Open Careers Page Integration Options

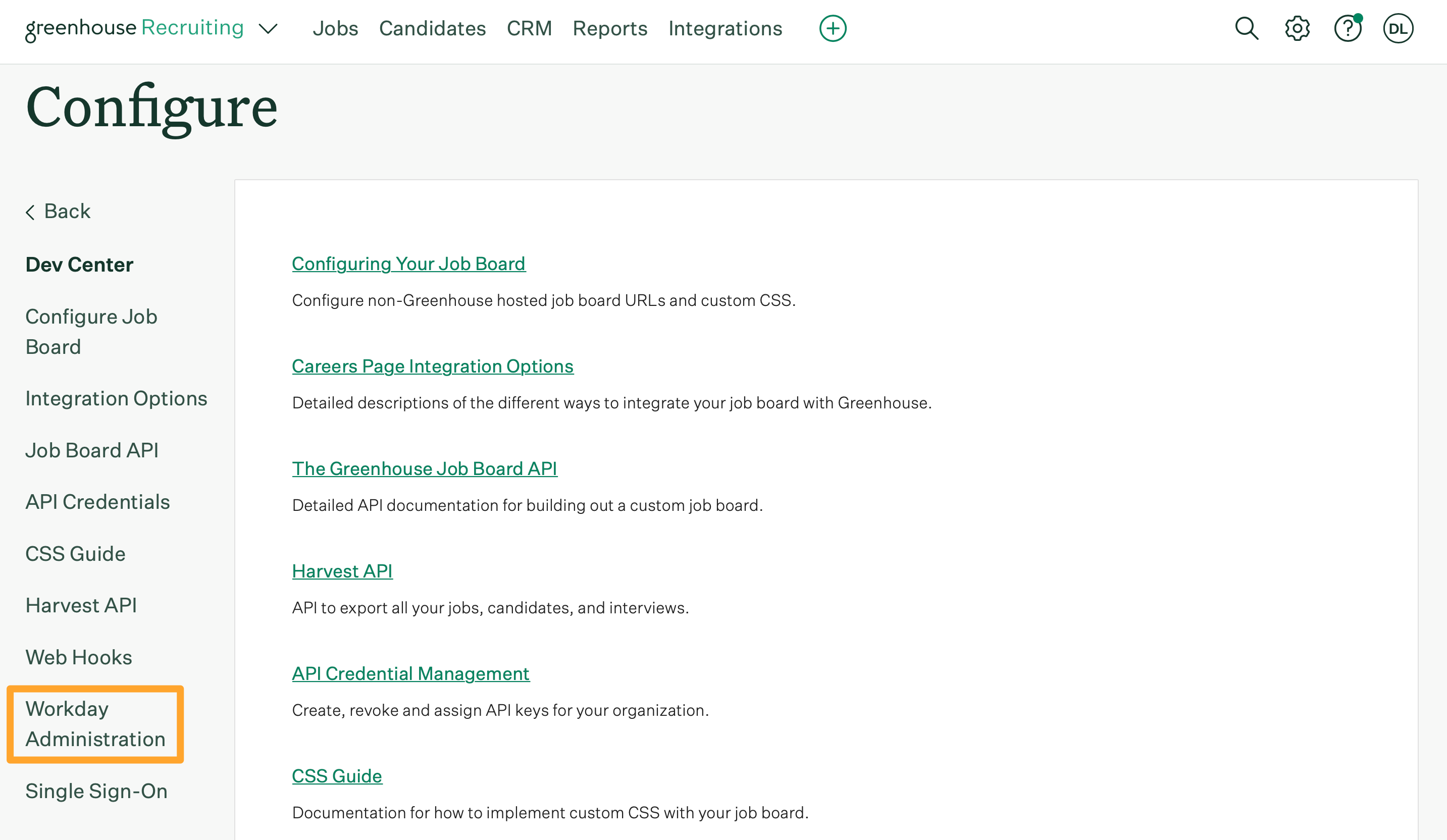click(x=432, y=366)
